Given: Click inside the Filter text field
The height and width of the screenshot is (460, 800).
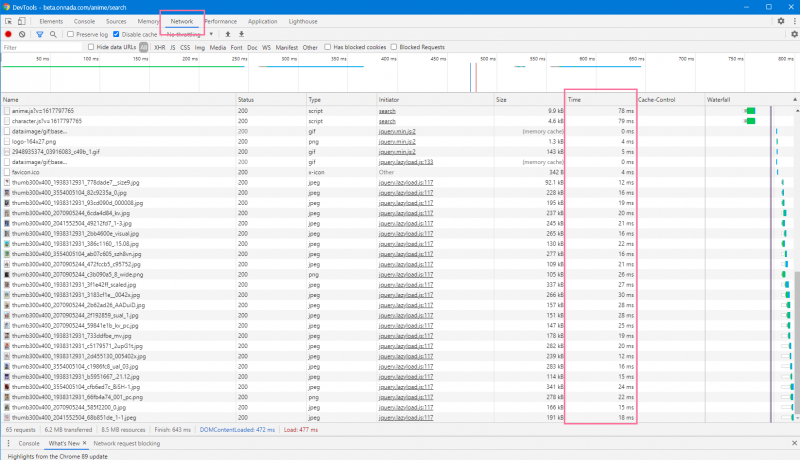Looking at the screenshot, I should (40, 47).
